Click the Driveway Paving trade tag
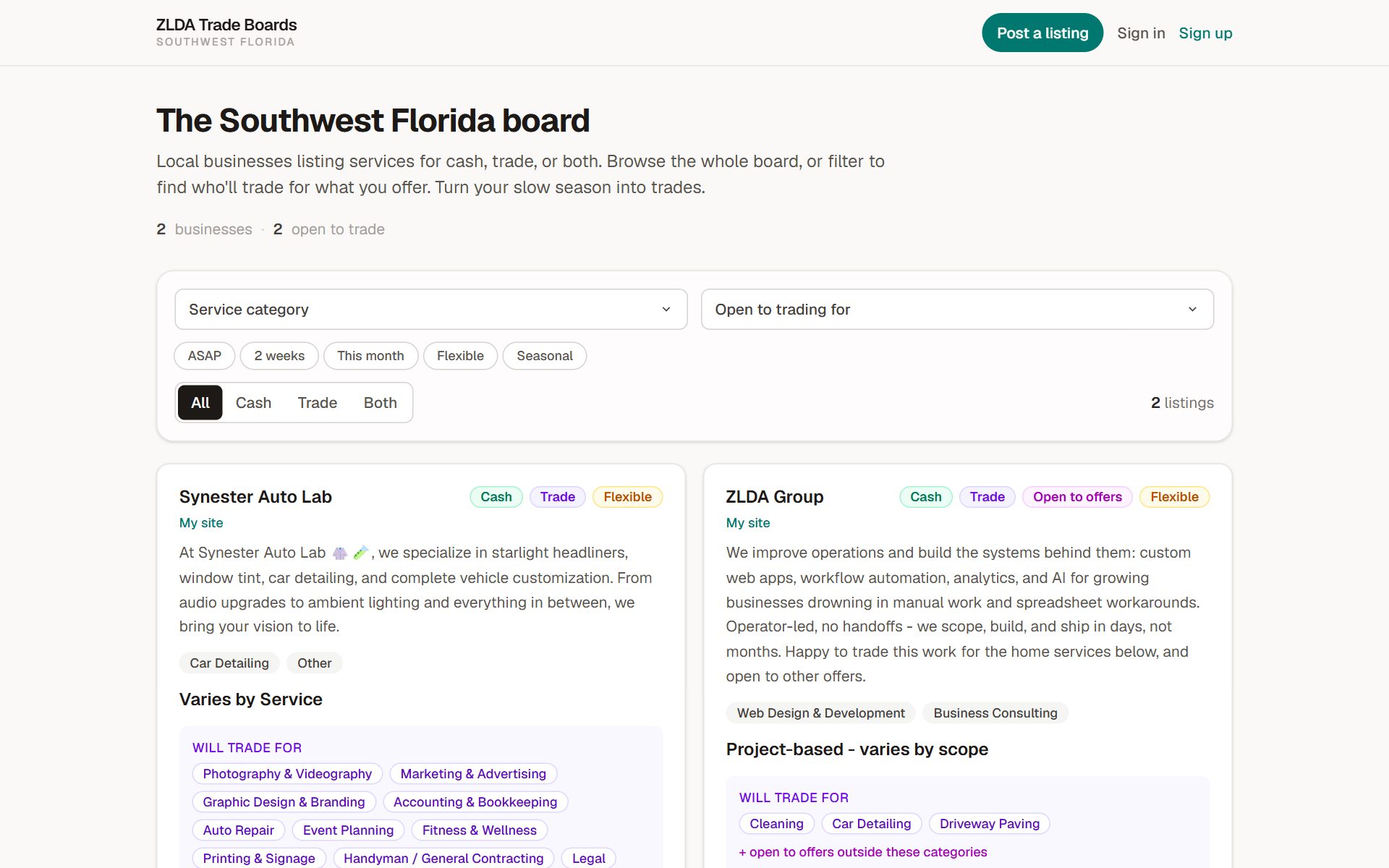 (989, 824)
